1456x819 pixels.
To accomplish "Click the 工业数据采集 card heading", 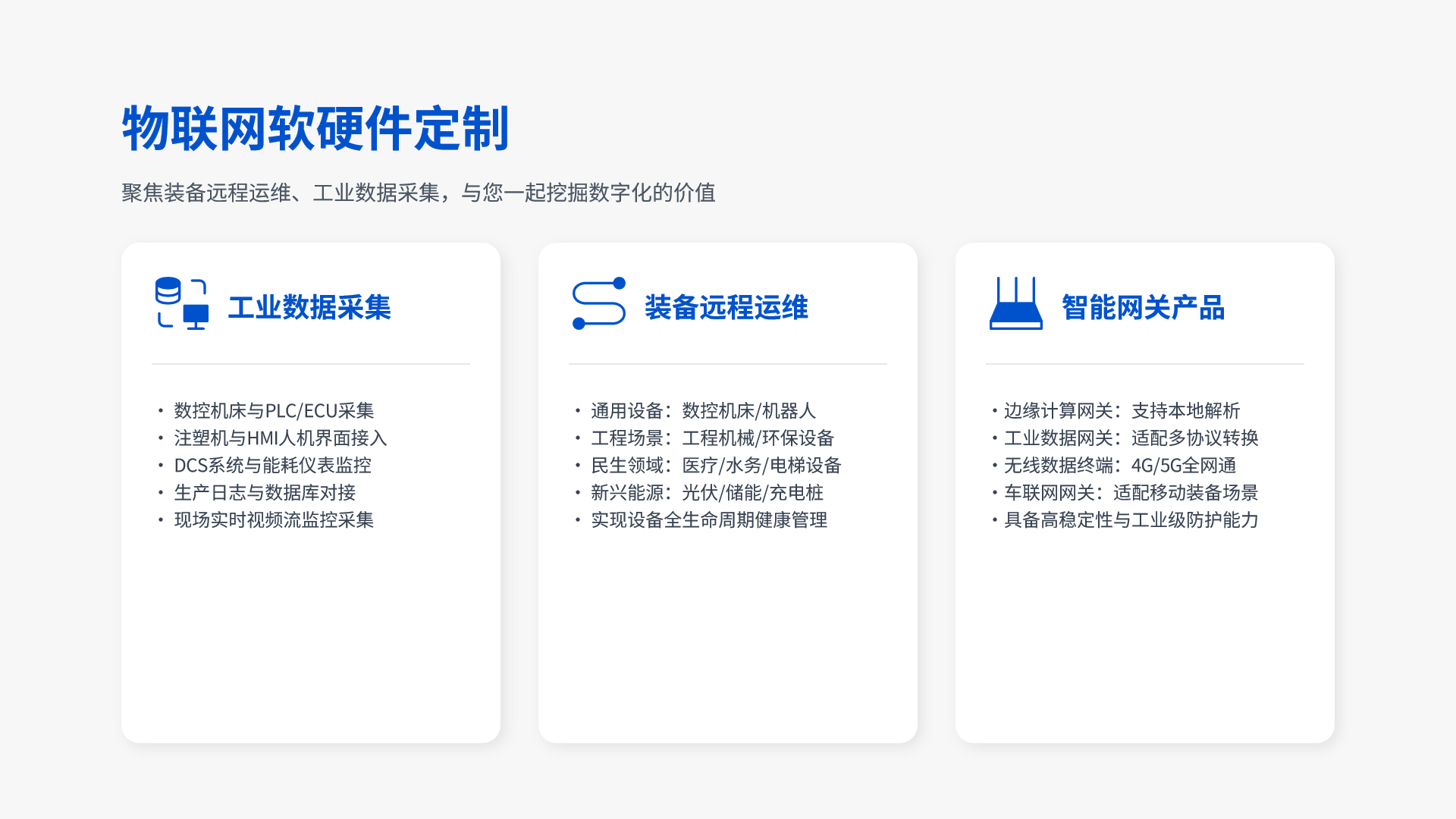I will coord(310,308).
